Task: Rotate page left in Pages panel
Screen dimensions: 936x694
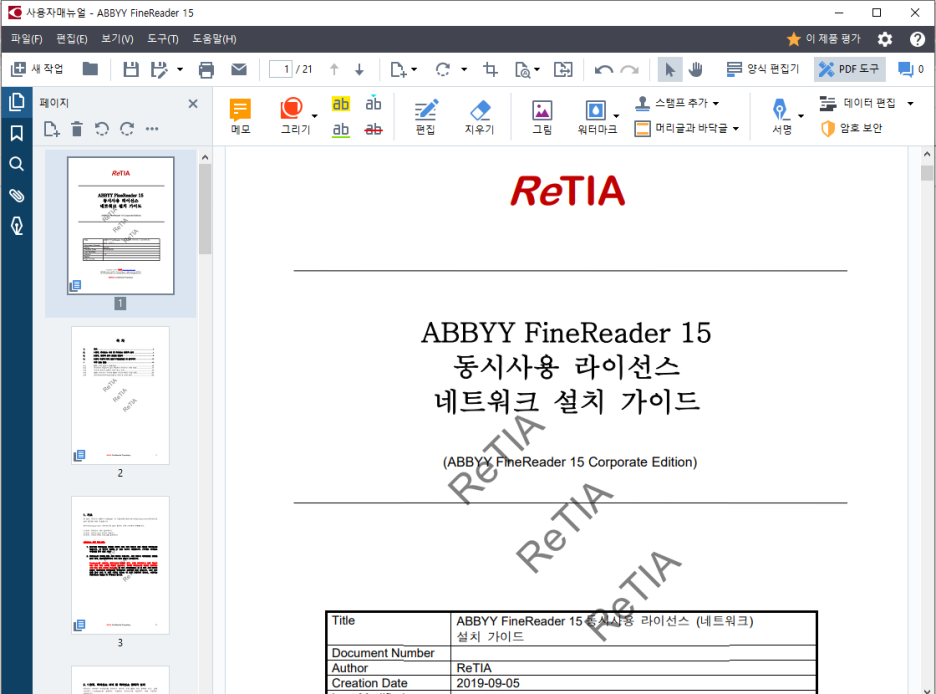Action: click(102, 129)
